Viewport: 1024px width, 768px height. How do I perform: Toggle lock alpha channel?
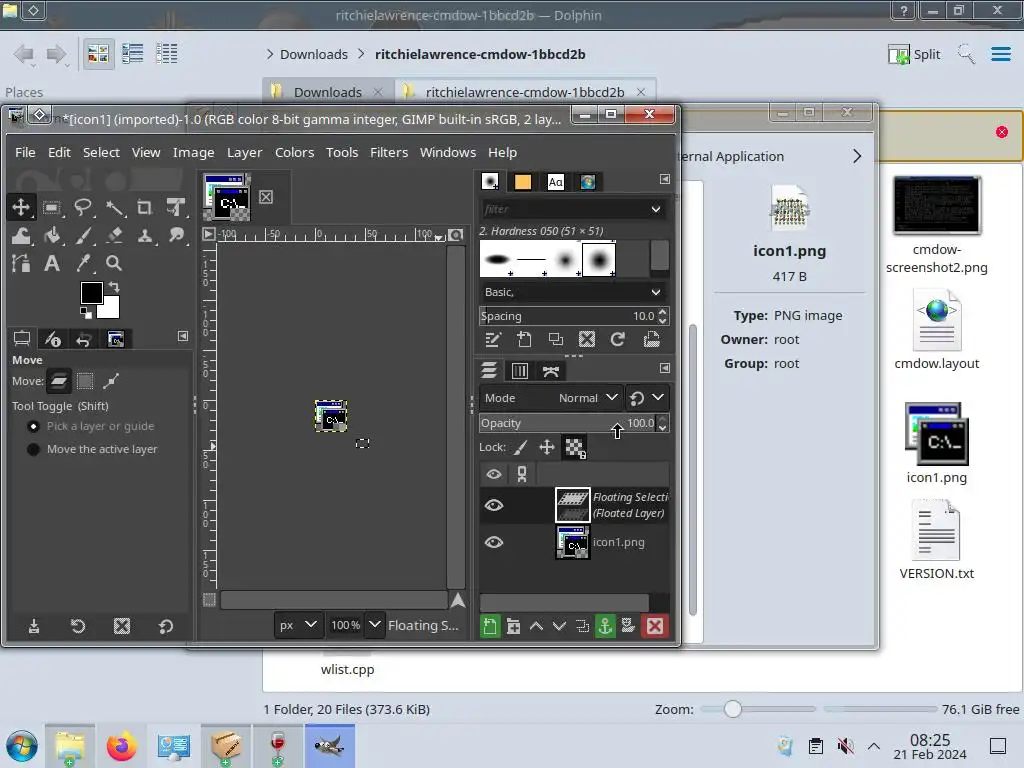point(575,447)
